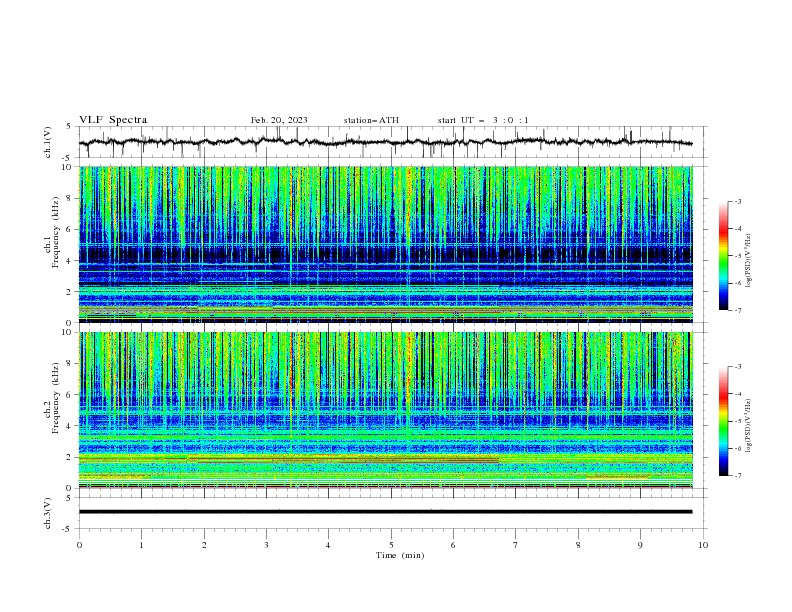Click the "ch.1(V)" axis label

pos(48,142)
